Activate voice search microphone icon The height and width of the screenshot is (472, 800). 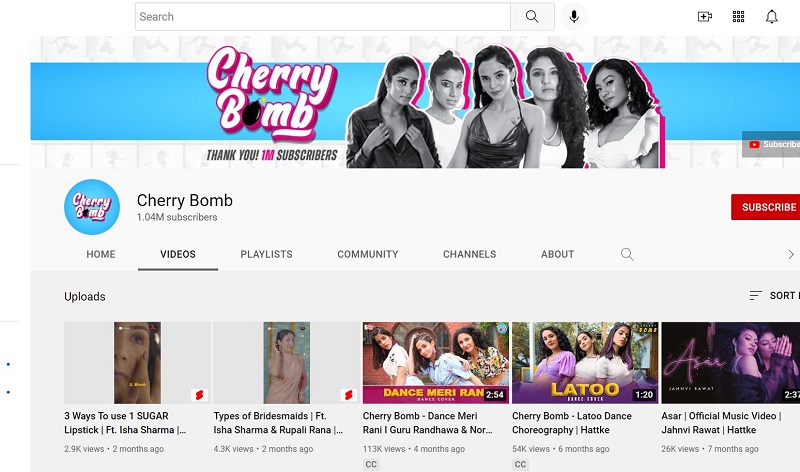(x=574, y=16)
